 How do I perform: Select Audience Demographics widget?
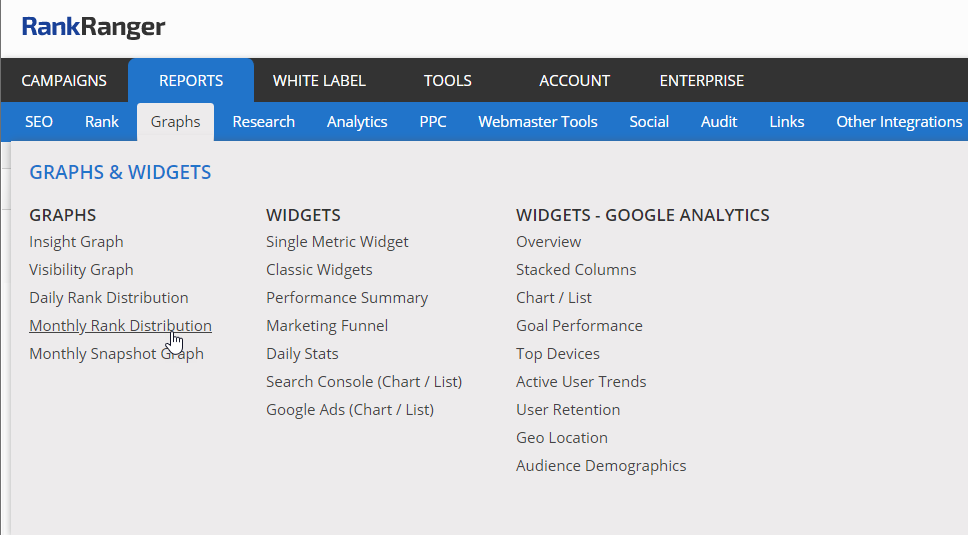(x=601, y=466)
